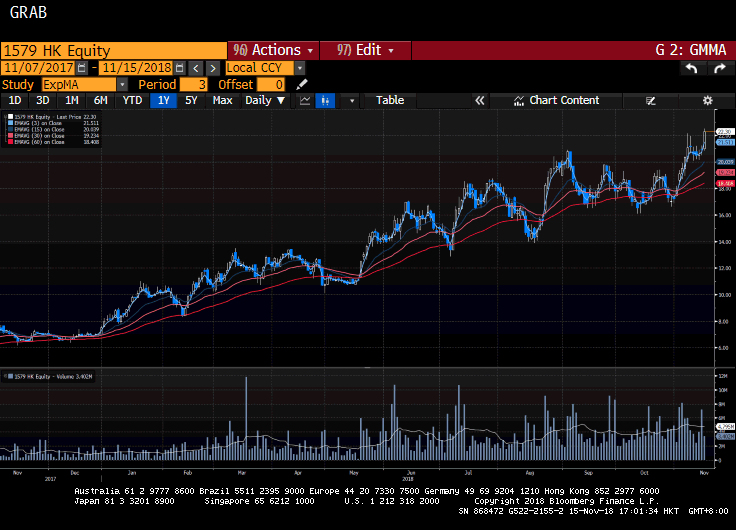This screenshot has height=530, width=736.
Task: Open chart settings gear icon
Action: coord(707,100)
